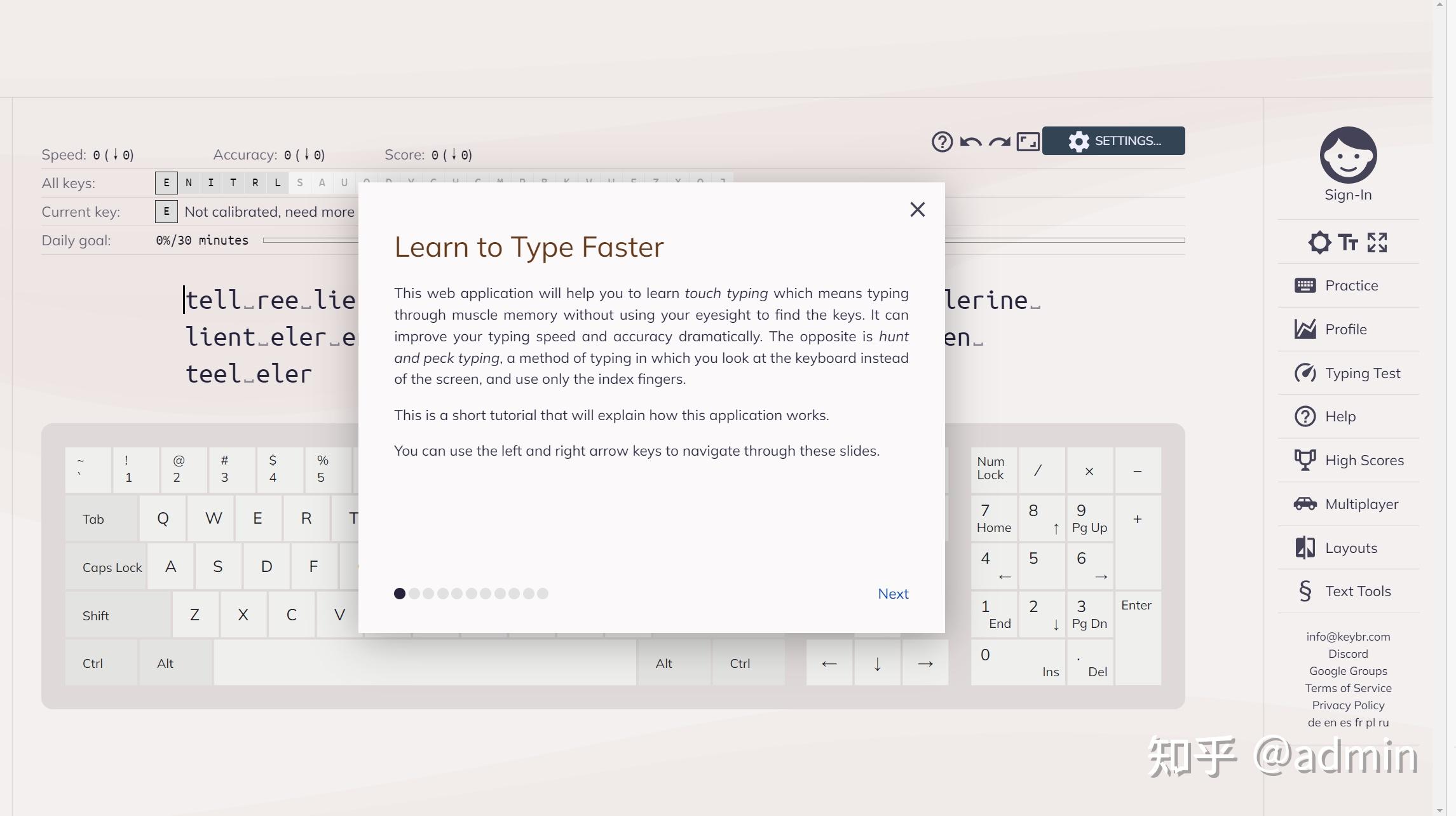Screen dimensions: 1456x816
Task: Click the High Scores trophy icon
Action: coord(1305,460)
